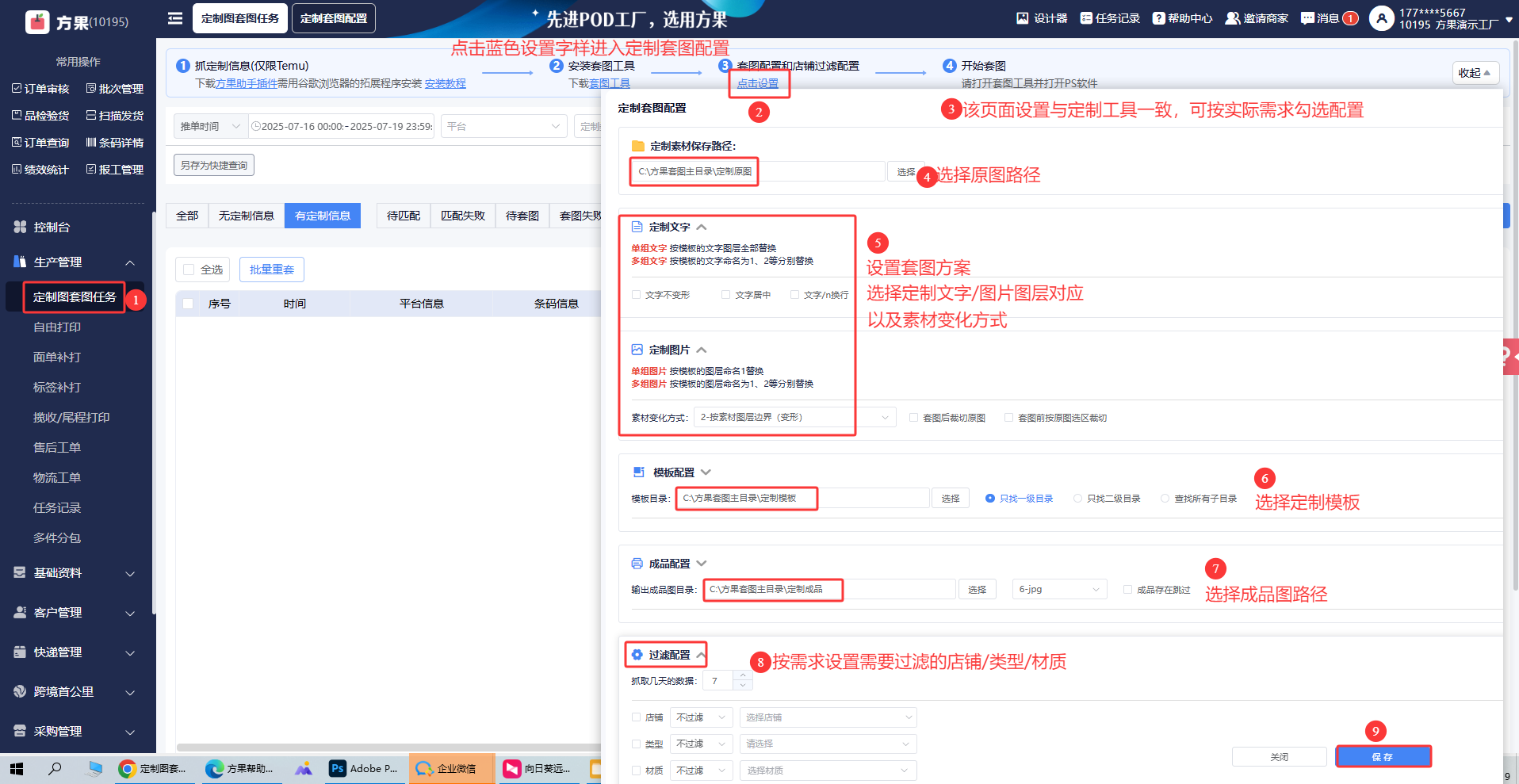Click the 方果 logo
1519x784 pixels.
[x=37, y=21]
